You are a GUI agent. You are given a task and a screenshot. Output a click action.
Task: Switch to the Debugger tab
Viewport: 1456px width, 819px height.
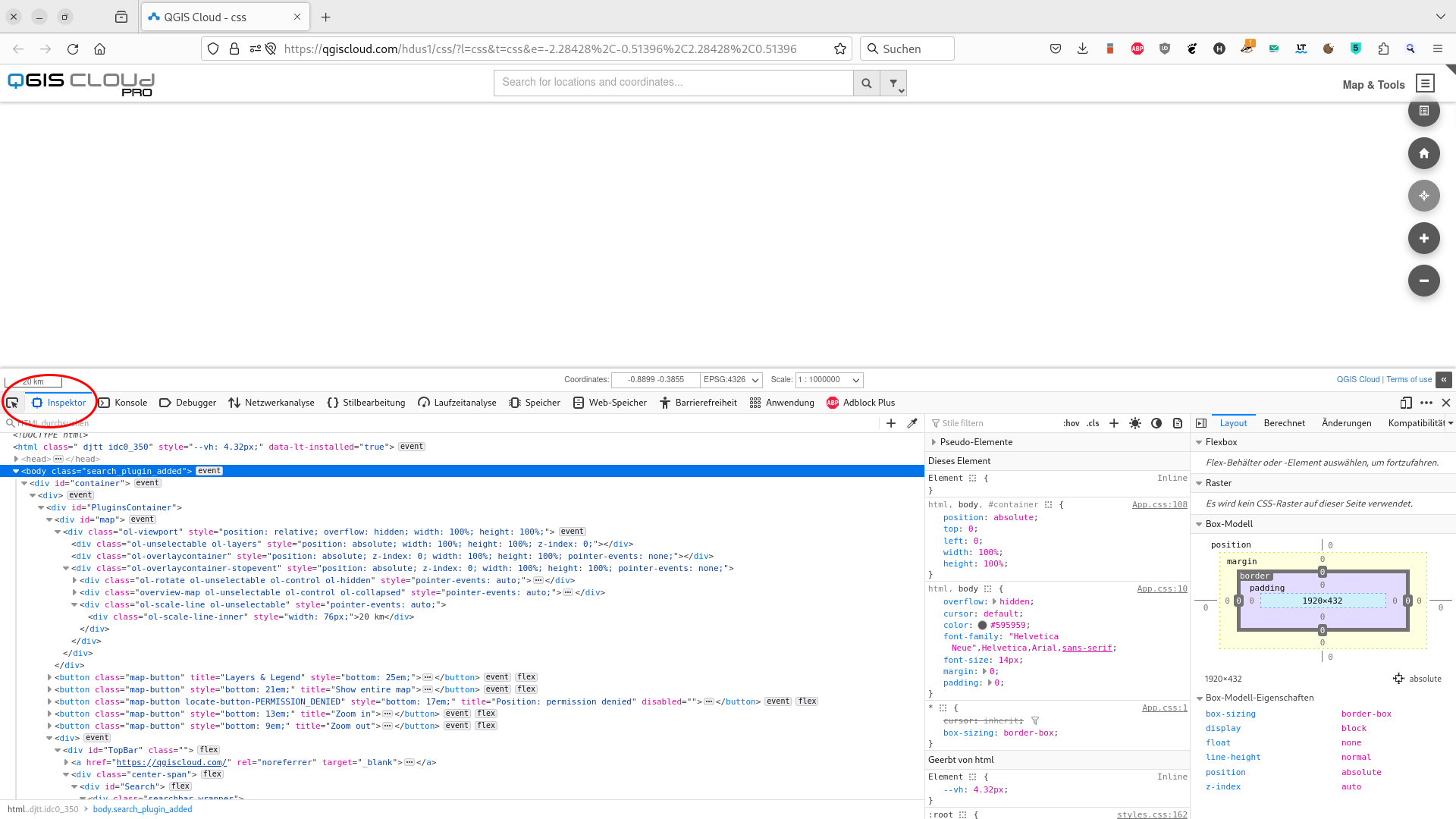[x=187, y=403]
